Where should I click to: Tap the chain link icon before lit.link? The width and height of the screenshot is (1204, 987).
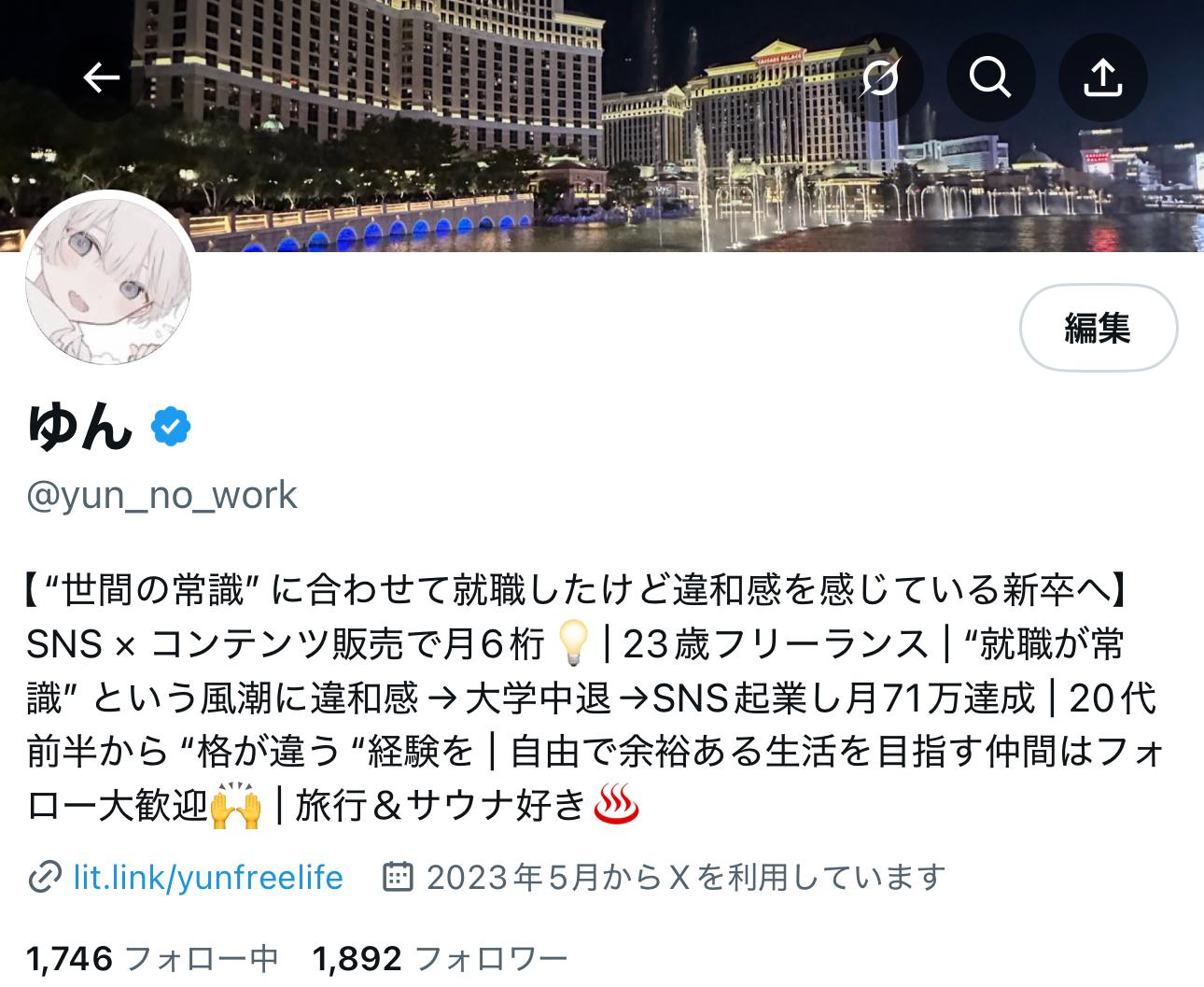[x=45, y=878]
